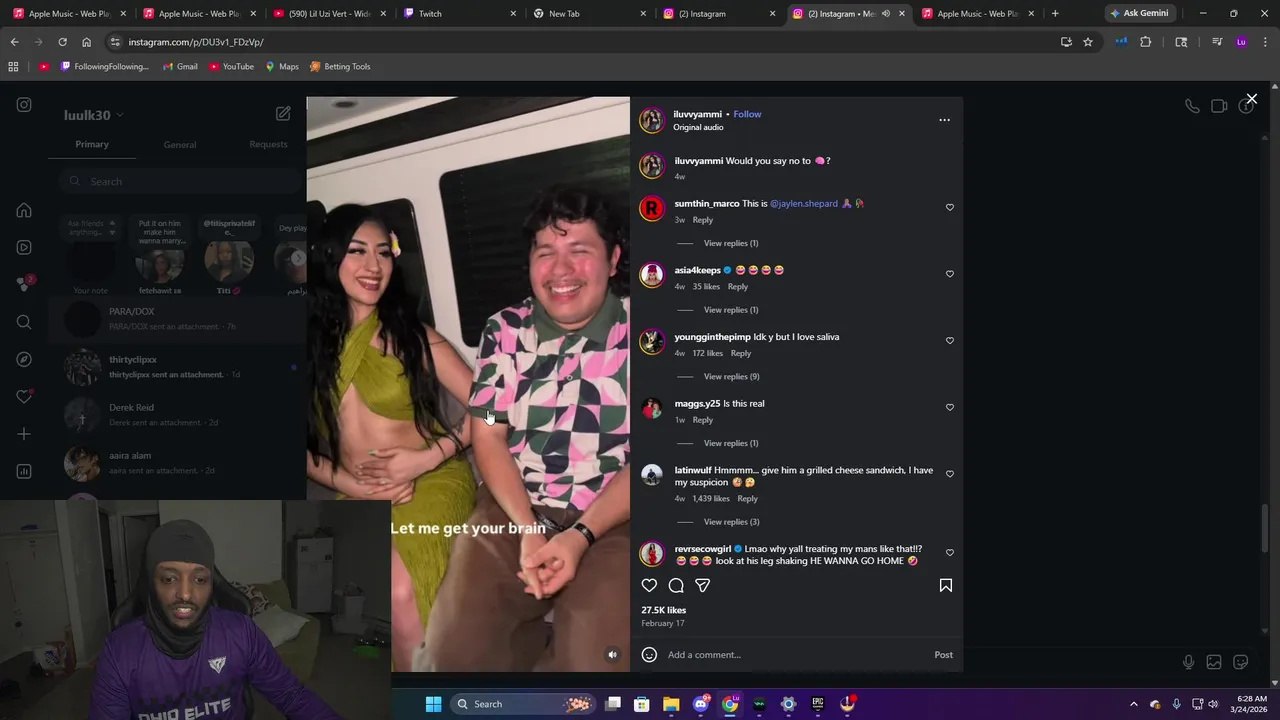
Task: Open Reels in Instagram sidebar
Action: [x=24, y=248]
